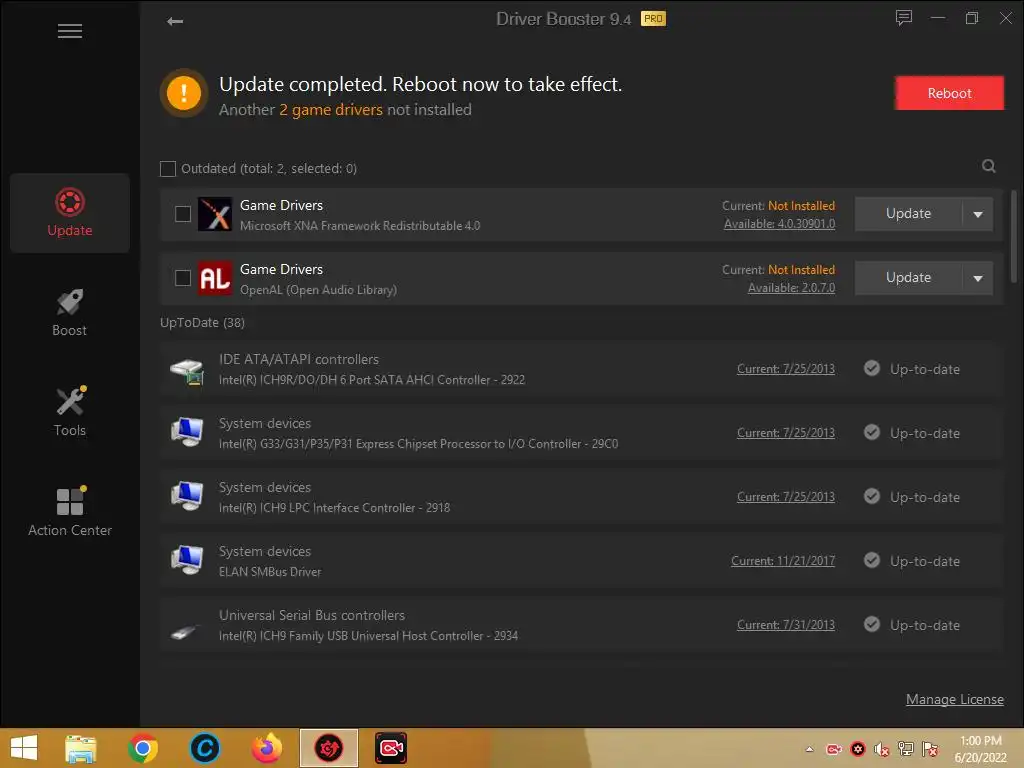Screen dimensions: 1024x768
Task: Click the Up-to-date checkmark for ICH9 USB Host Controller
Action: [871, 624]
